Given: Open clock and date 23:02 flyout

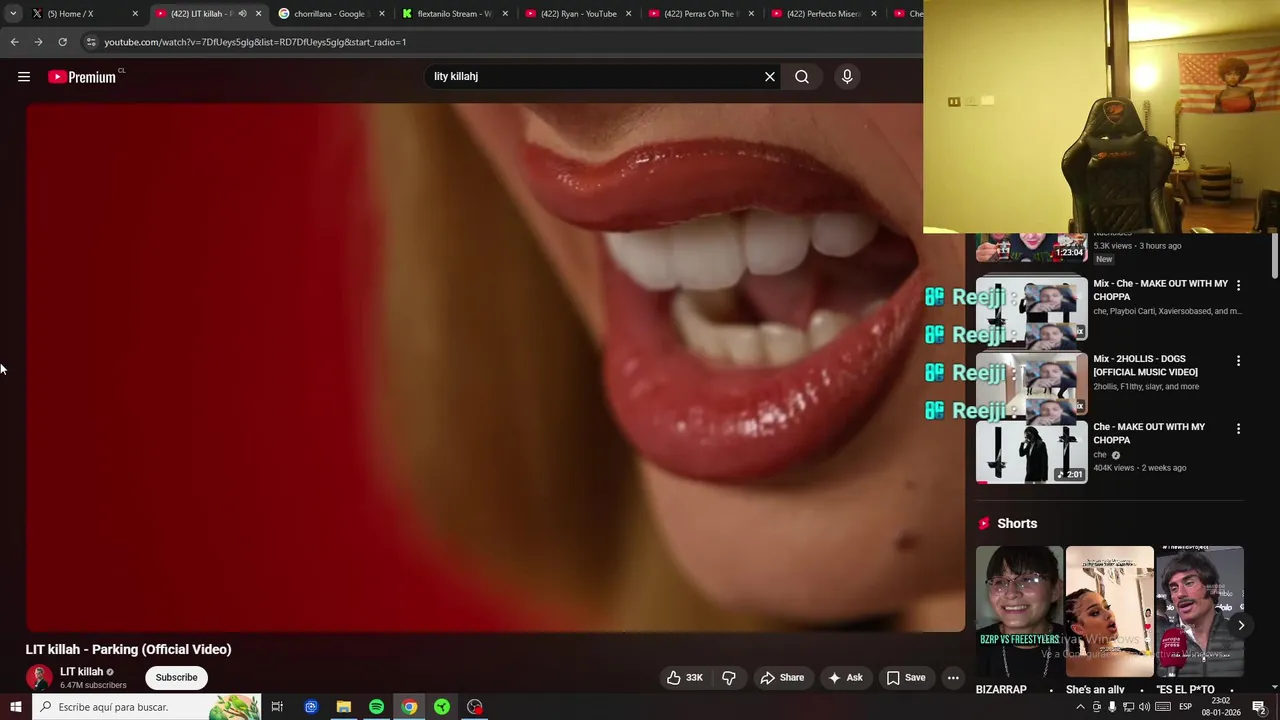Looking at the screenshot, I should click(x=1221, y=707).
